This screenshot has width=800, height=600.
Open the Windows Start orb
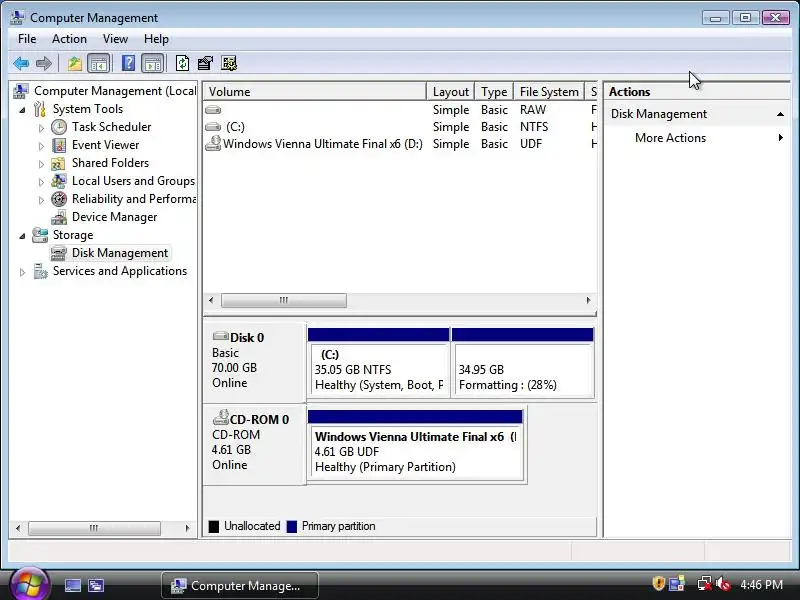click(x=30, y=584)
